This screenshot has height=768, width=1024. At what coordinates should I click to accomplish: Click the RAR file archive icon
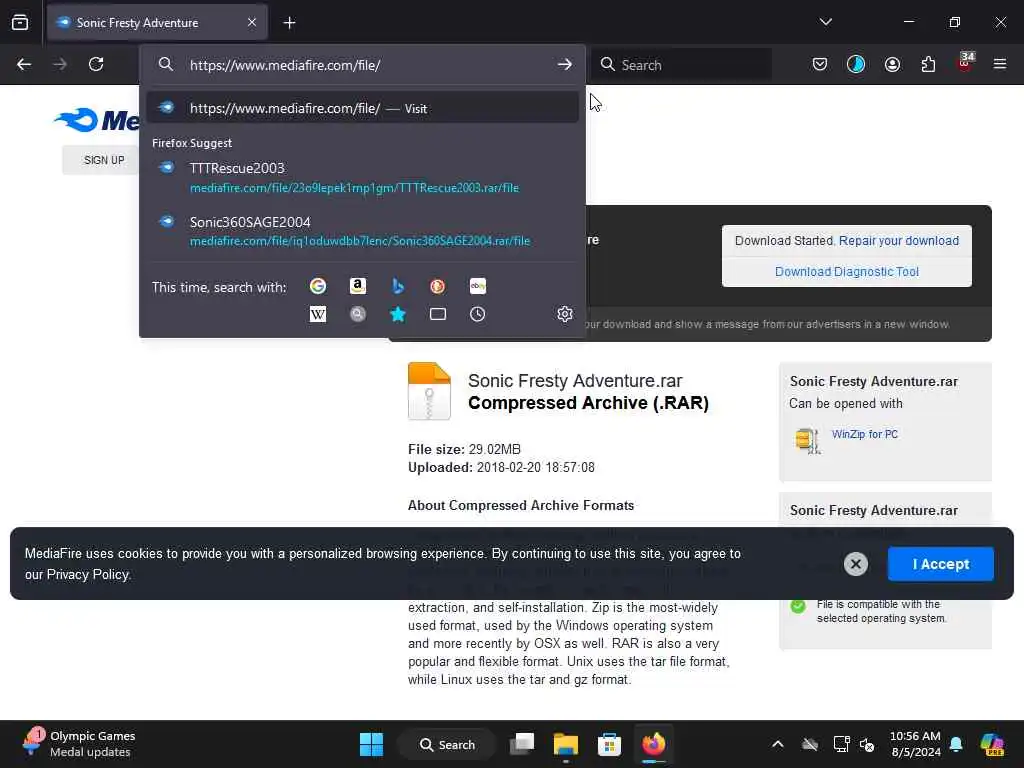click(429, 391)
